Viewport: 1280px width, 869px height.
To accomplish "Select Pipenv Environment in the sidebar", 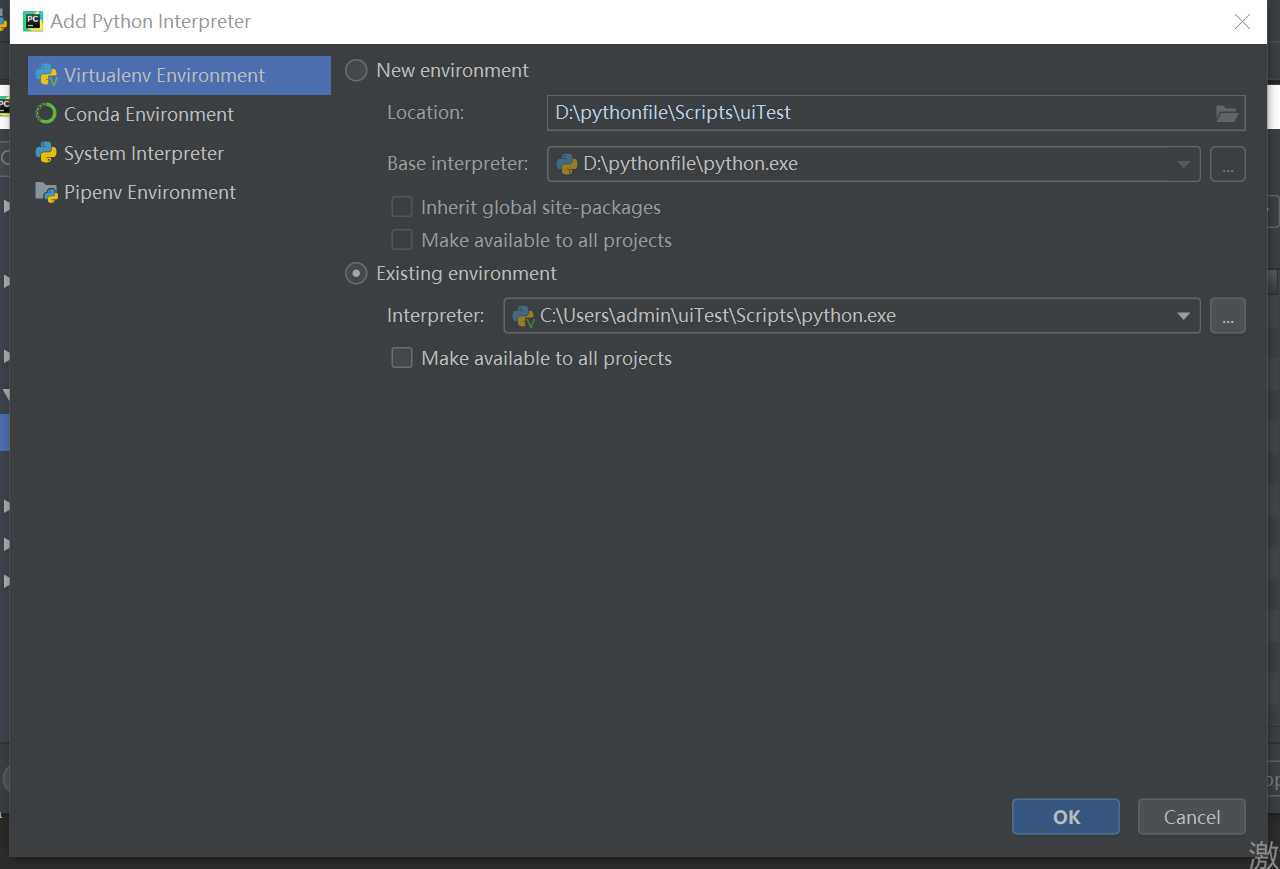I will pyautogui.click(x=179, y=192).
